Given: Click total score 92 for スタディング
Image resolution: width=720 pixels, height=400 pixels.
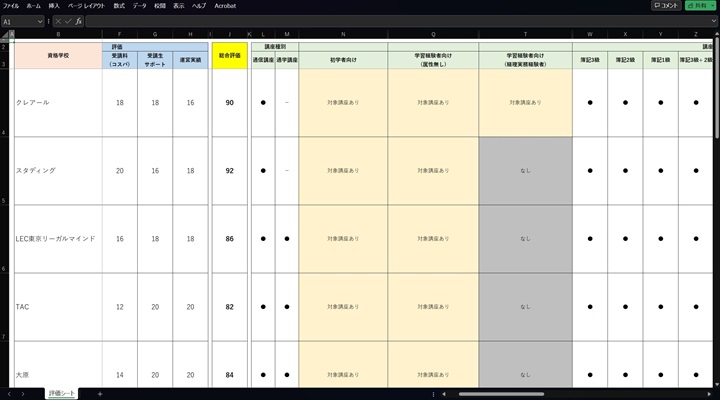Looking at the screenshot, I should [230, 170].
